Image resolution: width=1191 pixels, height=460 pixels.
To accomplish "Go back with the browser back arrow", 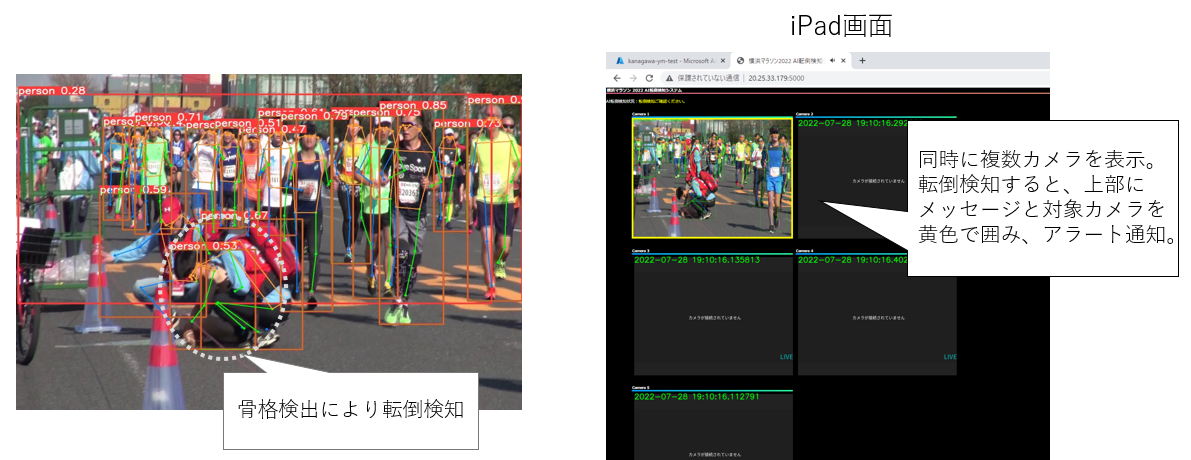I will click(x=617, y=78).
